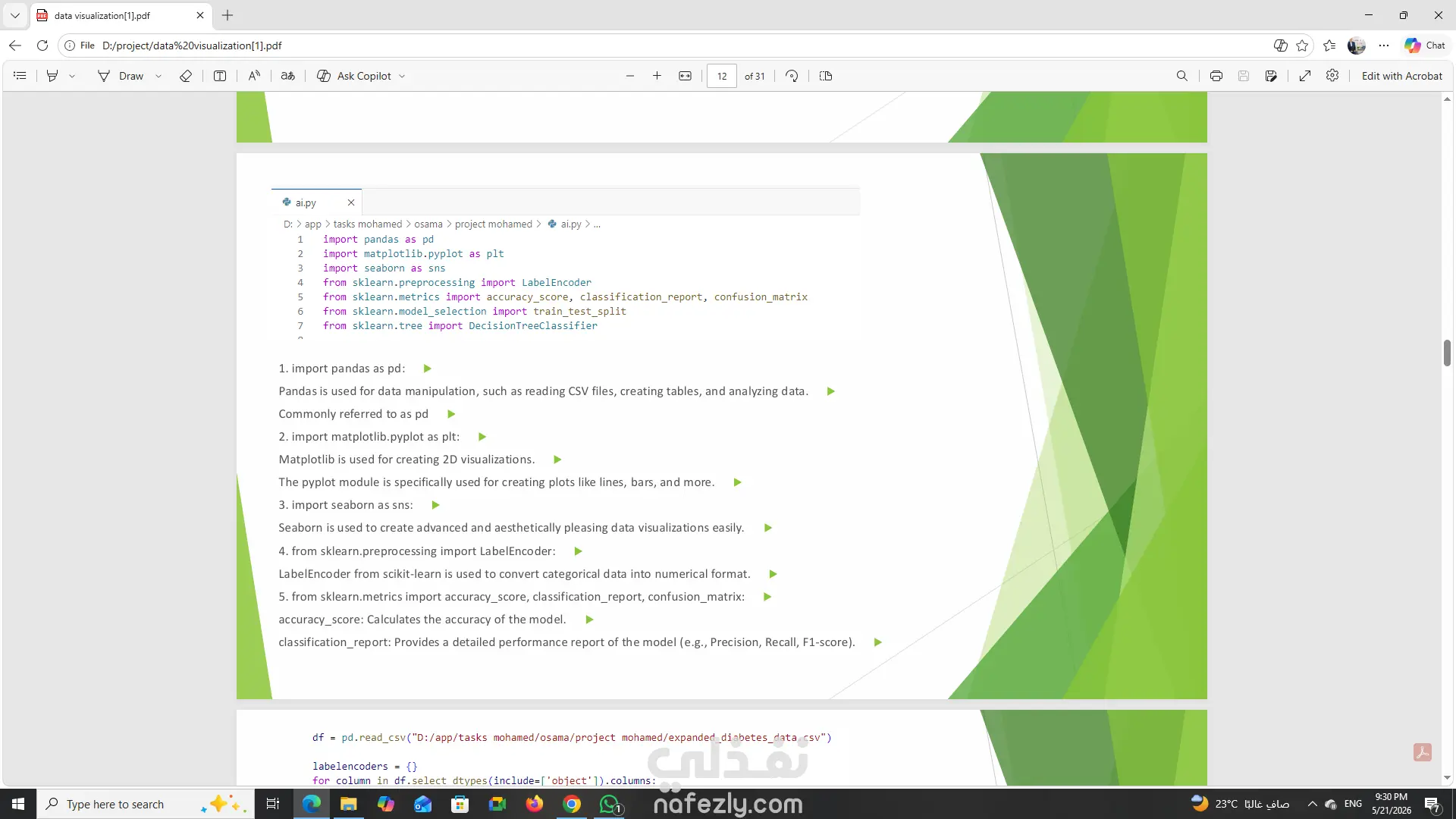Click the 'from sklearn.tree import DecisionTreeClassifier' code line
Image resolution: width=1456 pixels, height=819 pixels.
pos(460,326)
